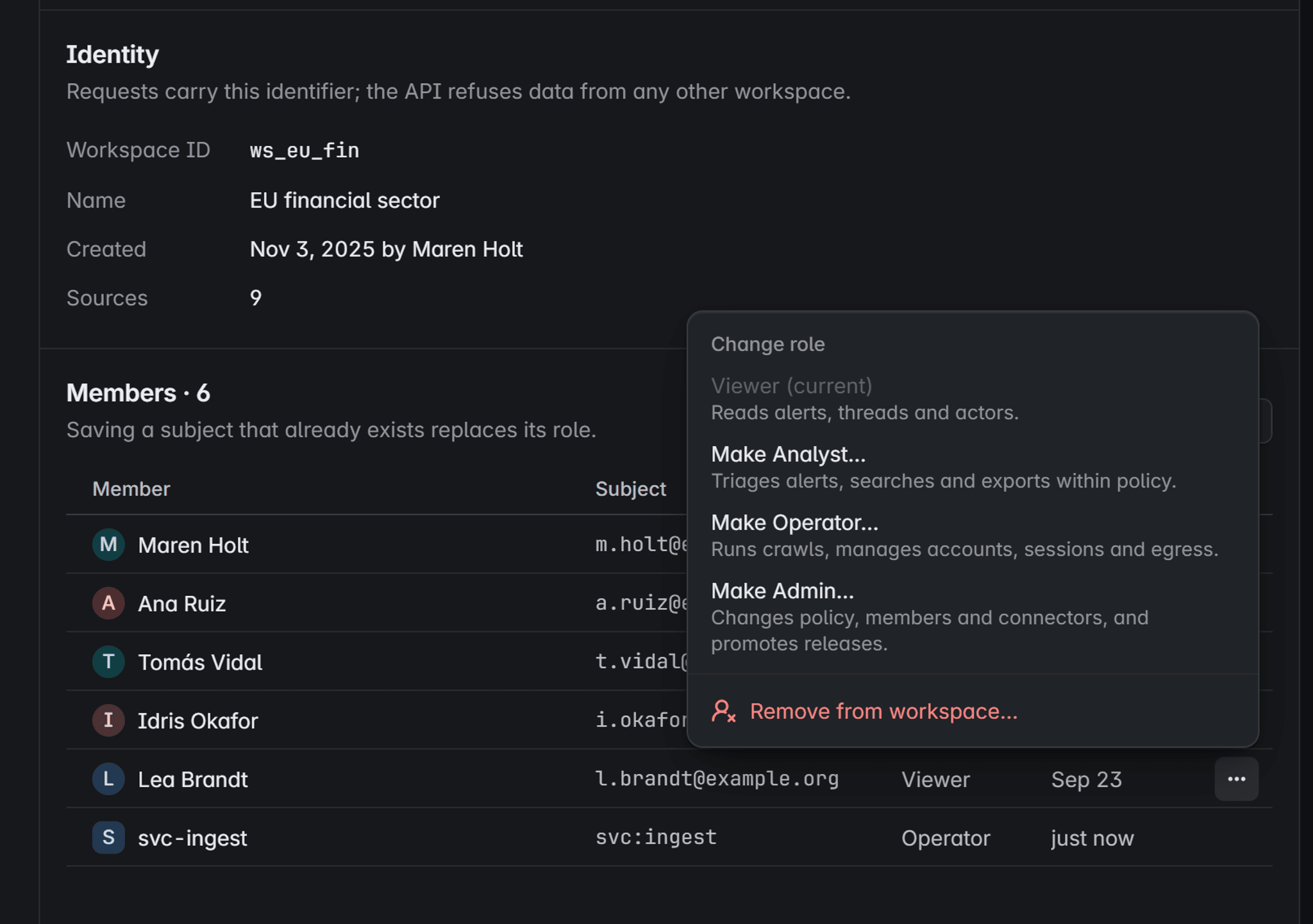1313x924 pixels.
Task: Click Maren Holt's avatar icon
Action: click(x=108, y=545)
